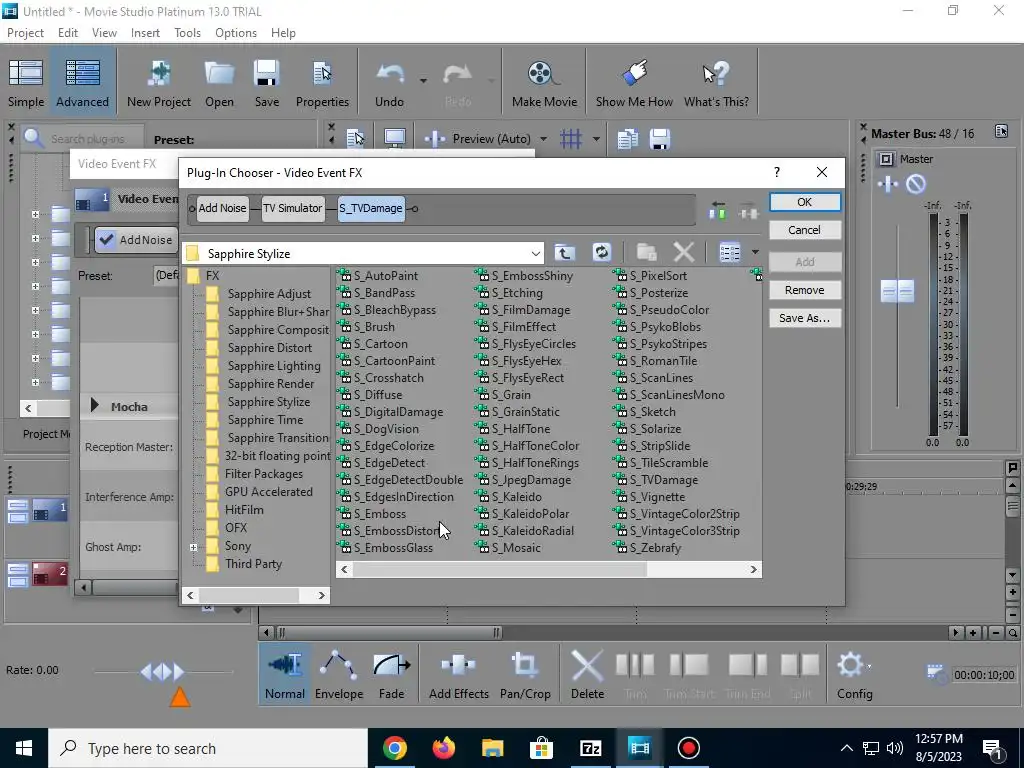
Task: Create a New Project
Action: click(x=159, y=84)
